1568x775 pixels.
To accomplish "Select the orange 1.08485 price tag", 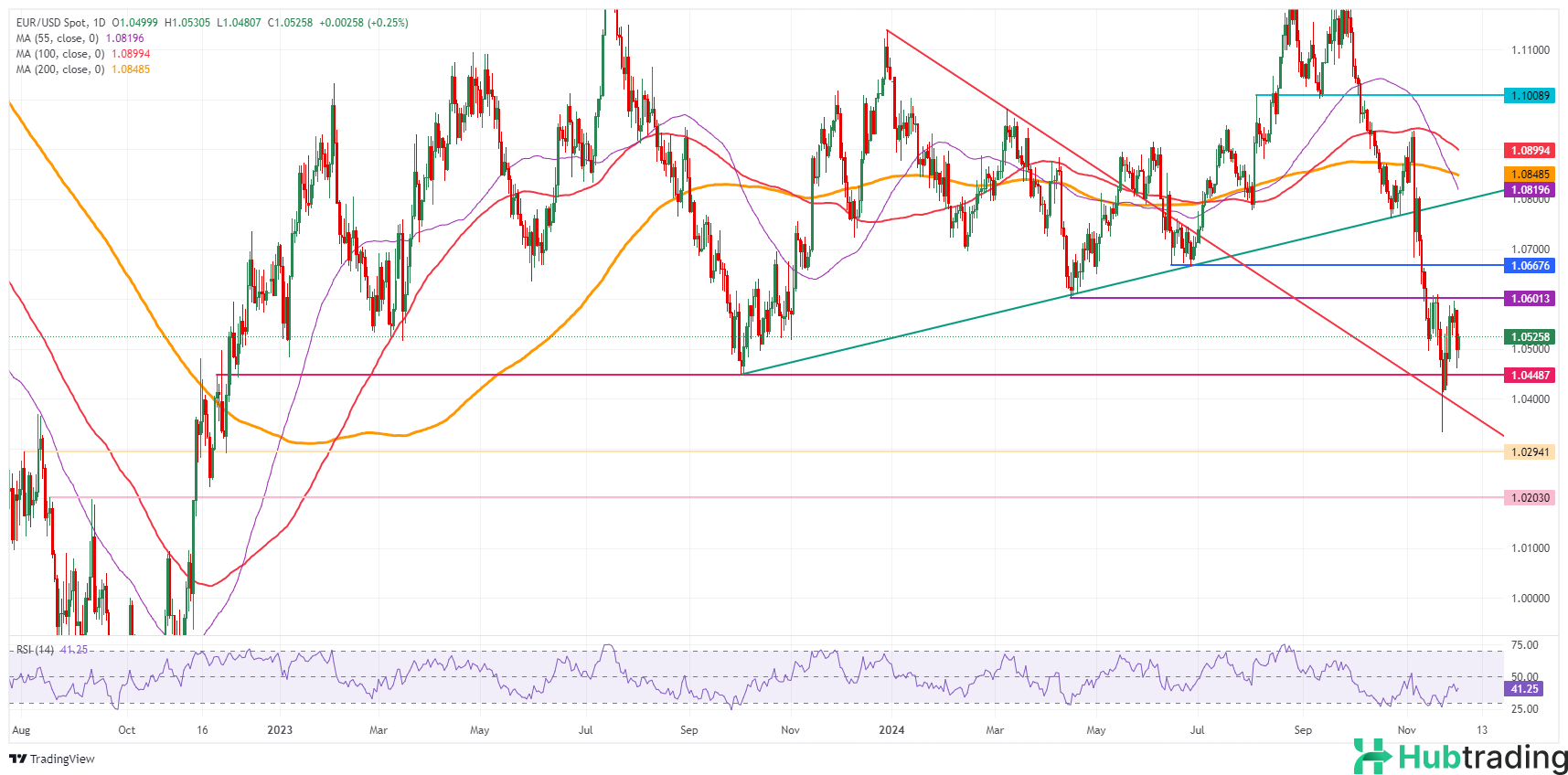I will (x=1529, y=175).
